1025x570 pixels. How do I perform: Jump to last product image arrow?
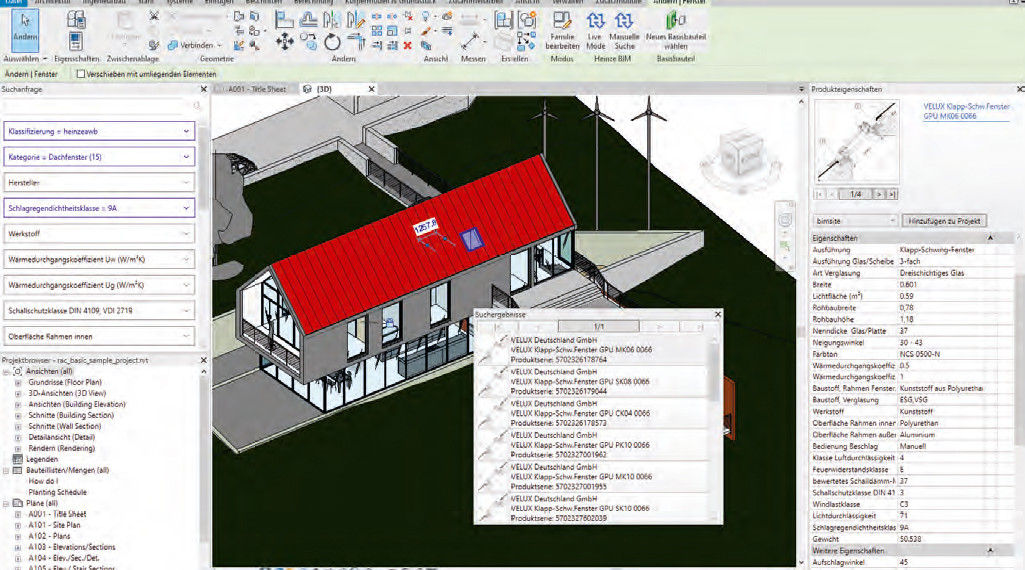point(892,194)
